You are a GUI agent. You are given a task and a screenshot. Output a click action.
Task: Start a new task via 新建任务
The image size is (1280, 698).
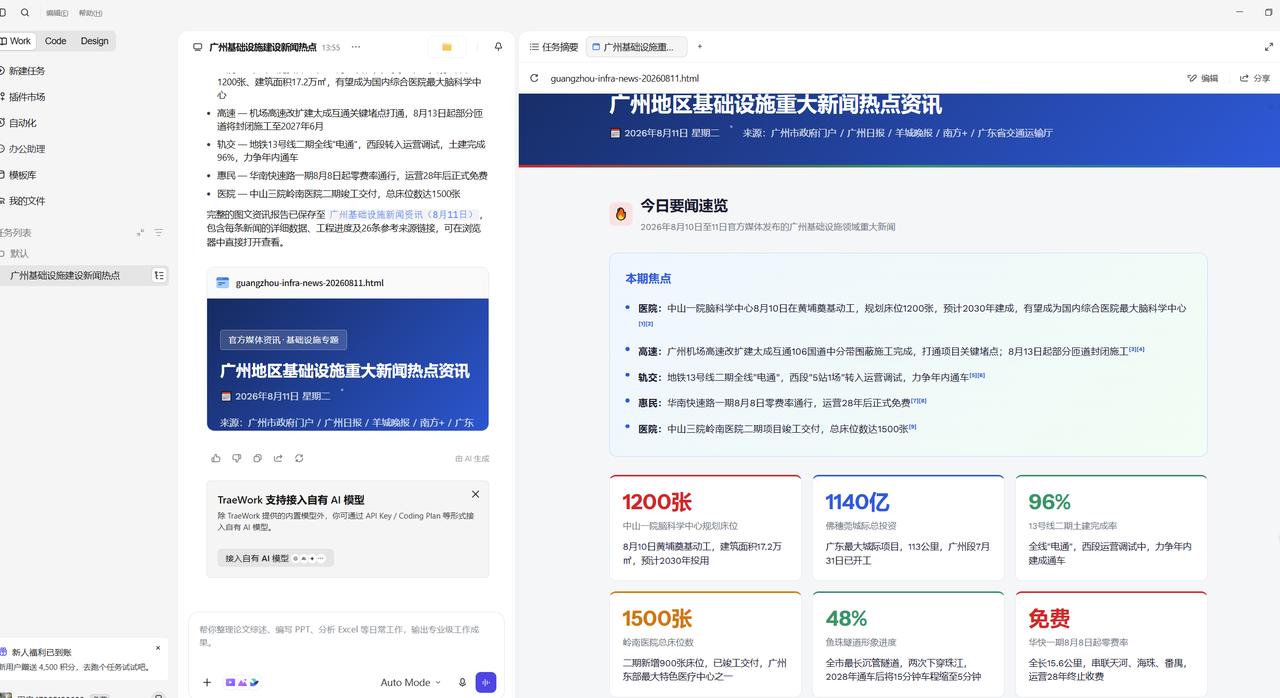coord(27,71)
